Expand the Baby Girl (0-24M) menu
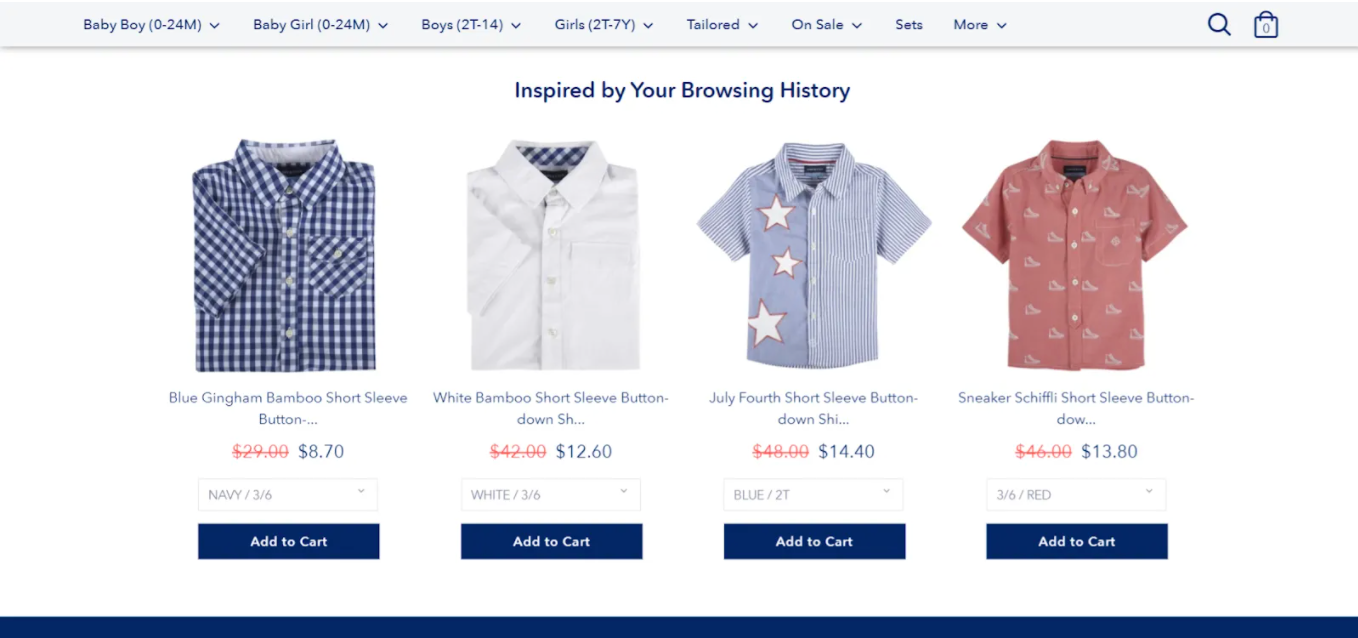 coord(320,25)
